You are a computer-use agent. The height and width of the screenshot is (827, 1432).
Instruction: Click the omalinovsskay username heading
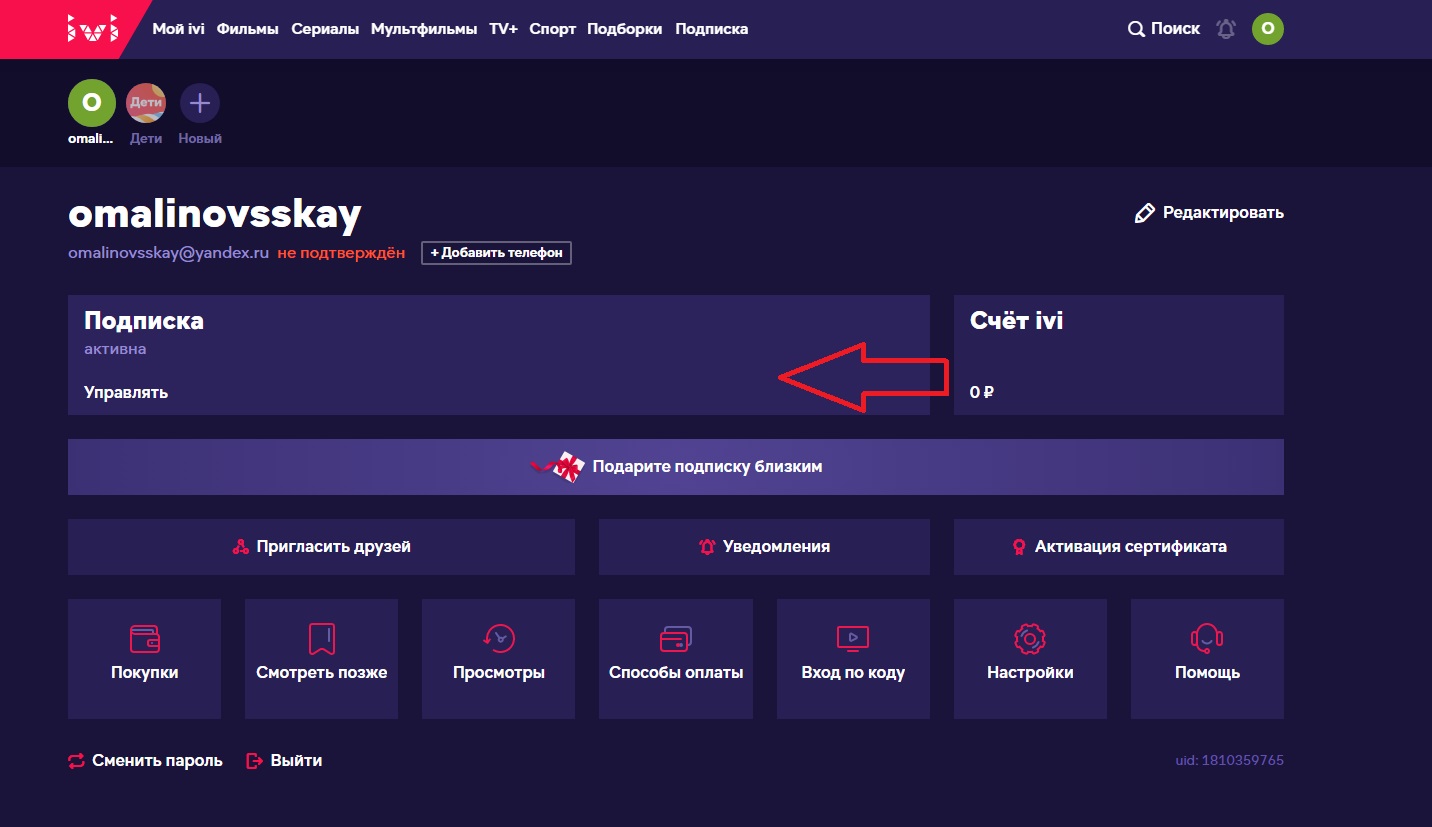[x=215, y=213]
